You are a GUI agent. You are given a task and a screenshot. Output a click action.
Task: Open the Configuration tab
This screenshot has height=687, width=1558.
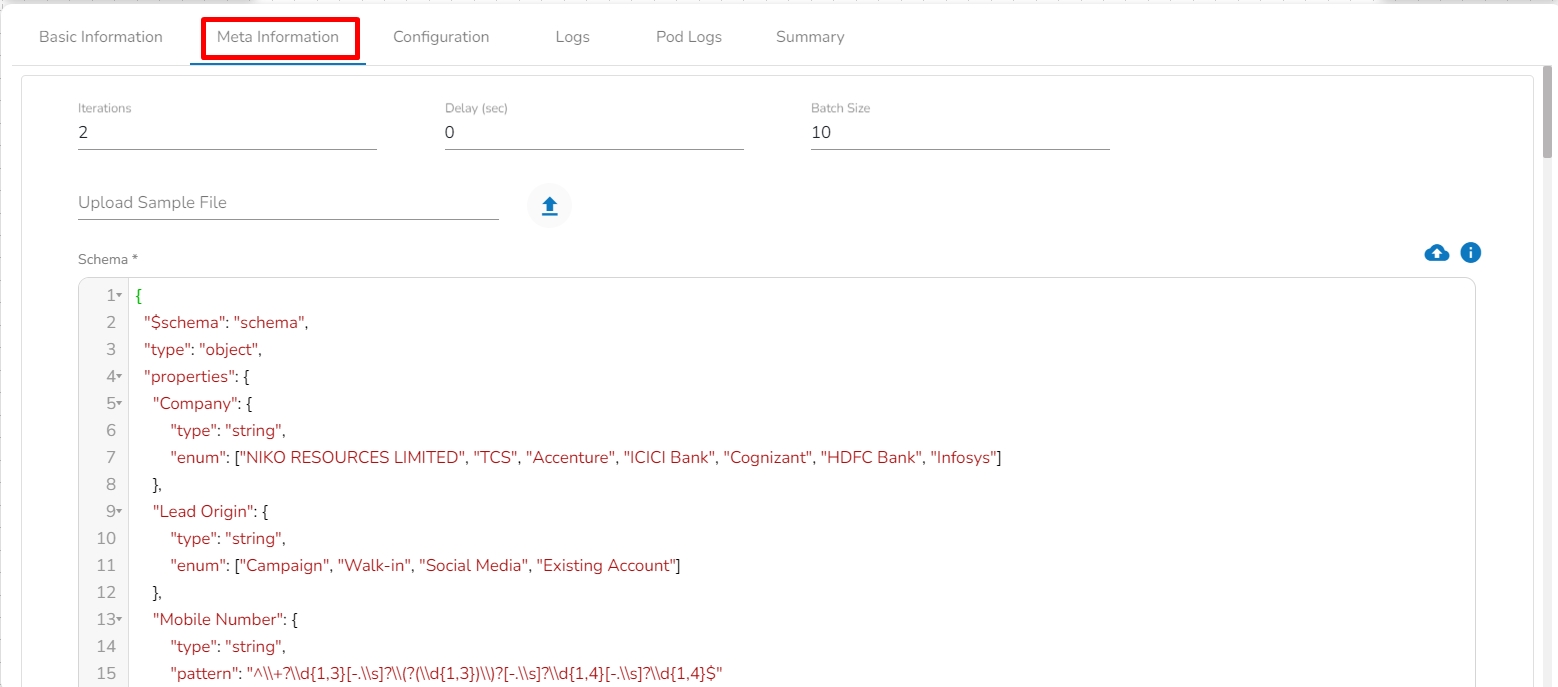click(441, 37)
